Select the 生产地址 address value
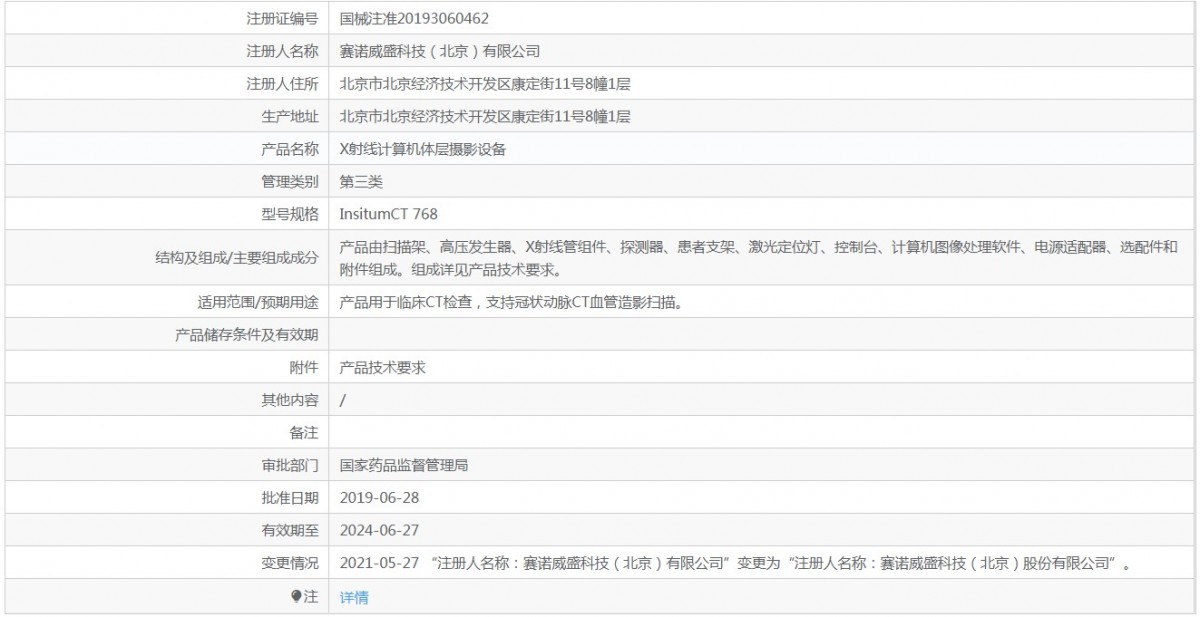Image resolution: width=1200 pixels, height=617 pixels. point(485,117)
